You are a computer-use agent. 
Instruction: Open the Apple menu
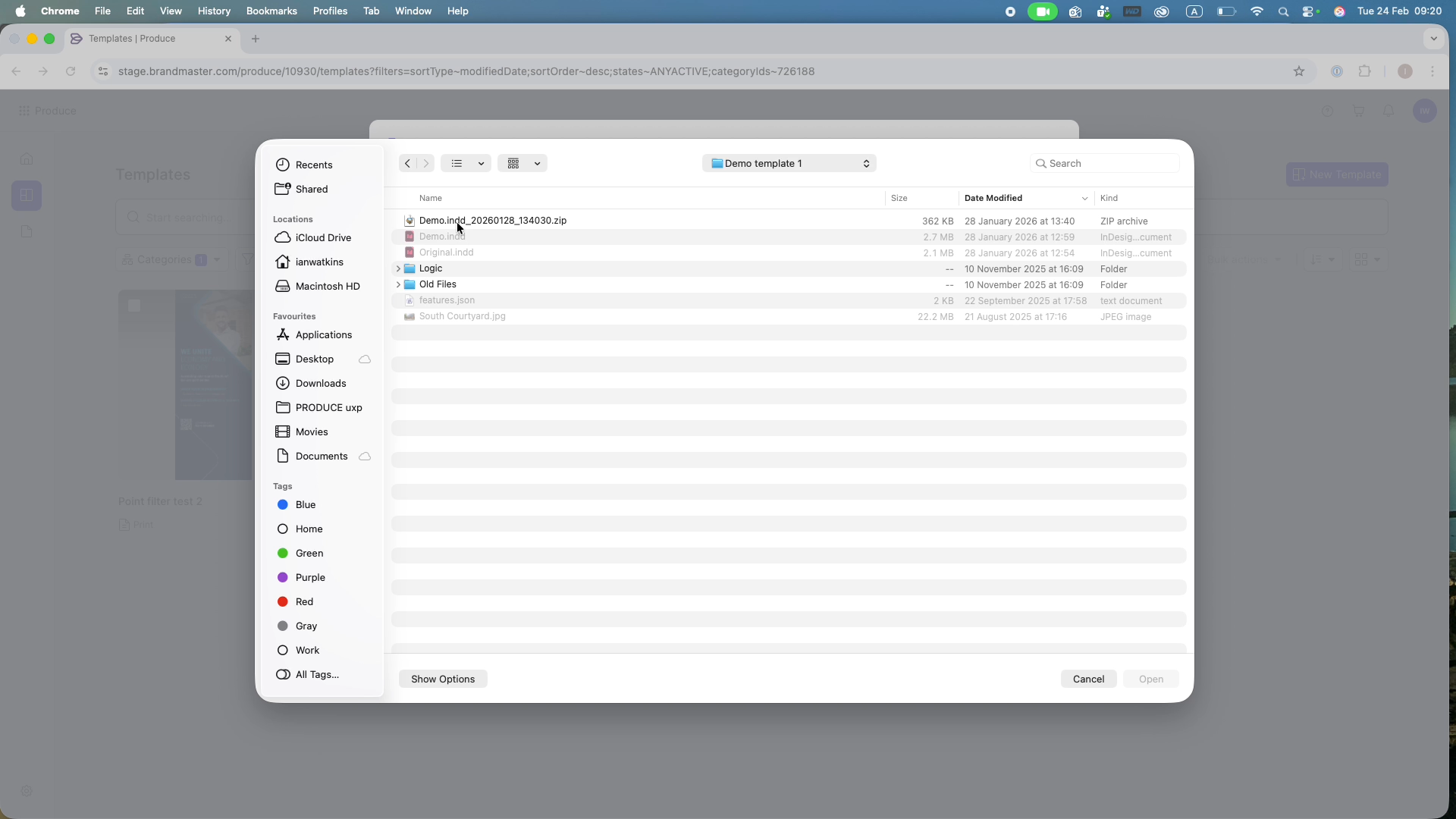tap(20, 11)
